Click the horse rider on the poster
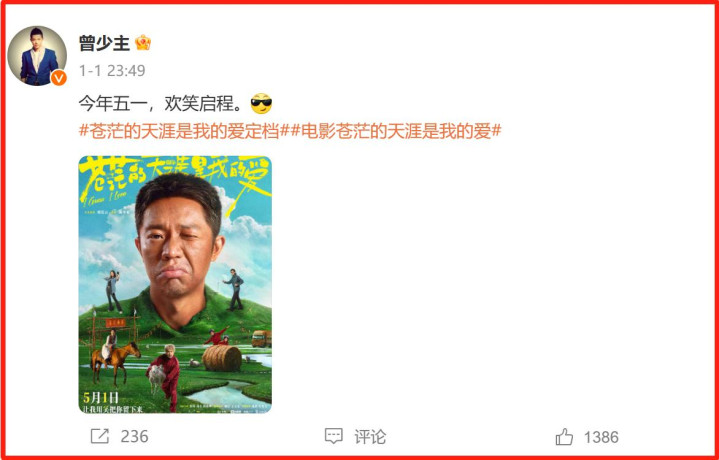 pos(114,357)
